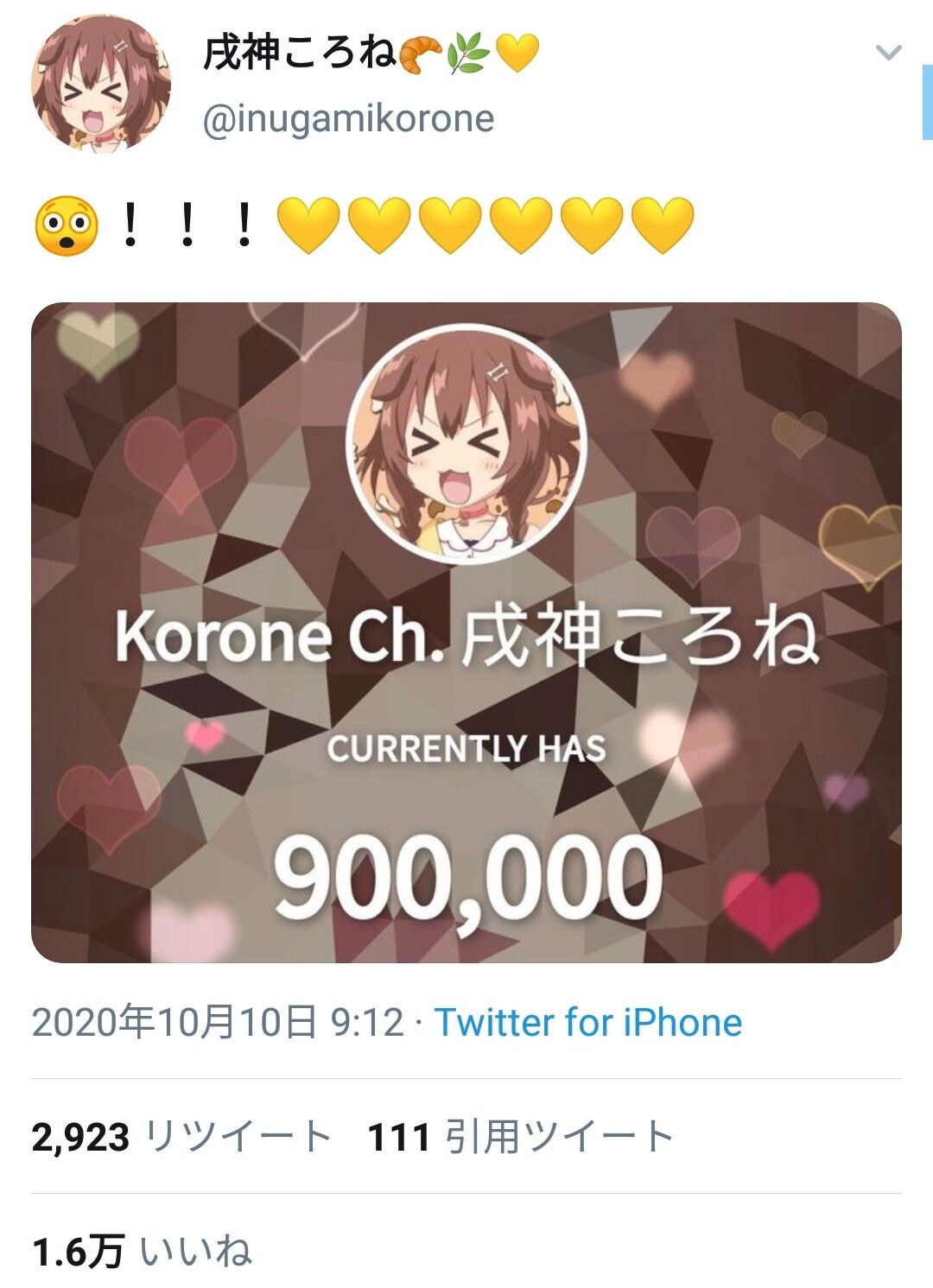Tap the tweet timestamp 2020年10月10日 9:12

click(218, 1023)
